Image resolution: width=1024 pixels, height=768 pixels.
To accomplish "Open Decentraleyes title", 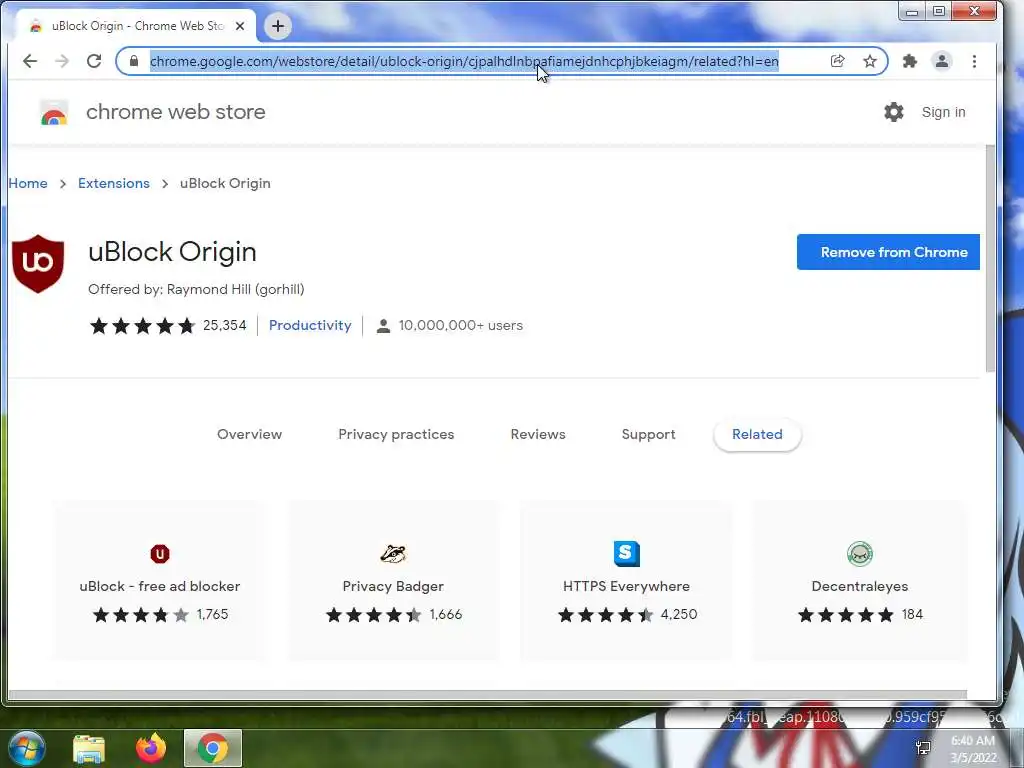I will 859,586.
